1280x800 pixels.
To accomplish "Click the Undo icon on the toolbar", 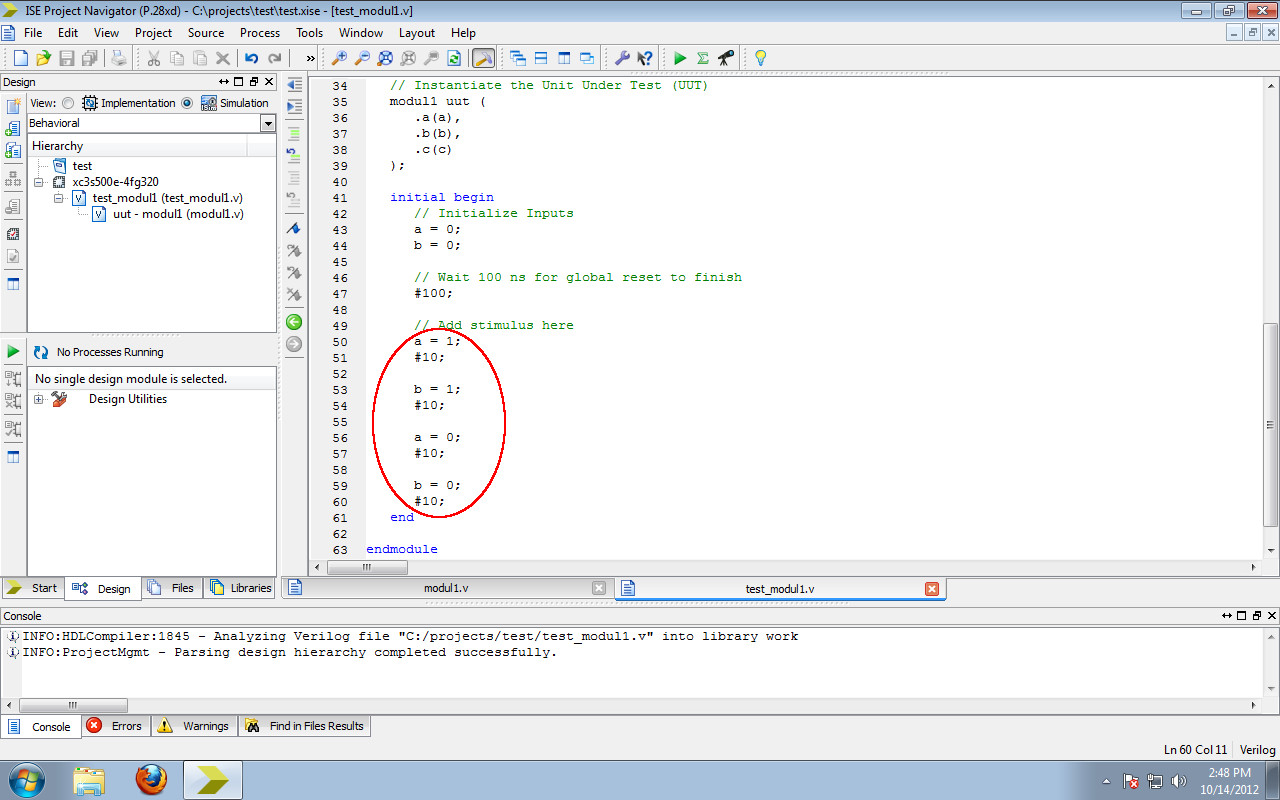I will (x=252, y=58).
